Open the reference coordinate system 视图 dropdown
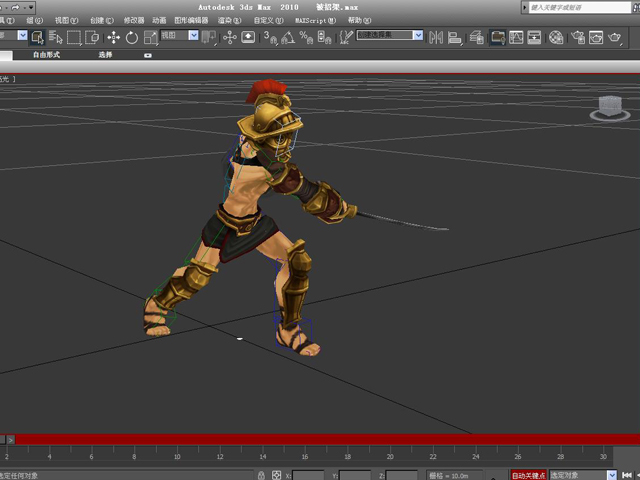 (x=180, y=36)
